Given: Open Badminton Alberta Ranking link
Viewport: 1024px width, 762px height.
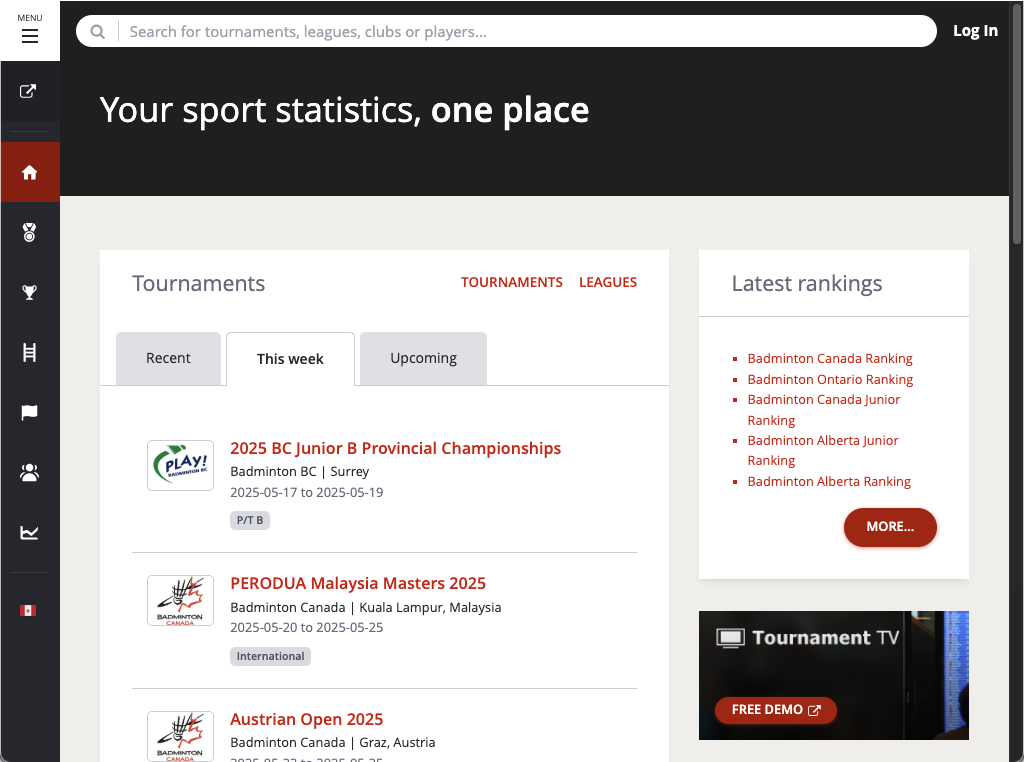Looking at the screenshot, I should click(x=829, y=481).
